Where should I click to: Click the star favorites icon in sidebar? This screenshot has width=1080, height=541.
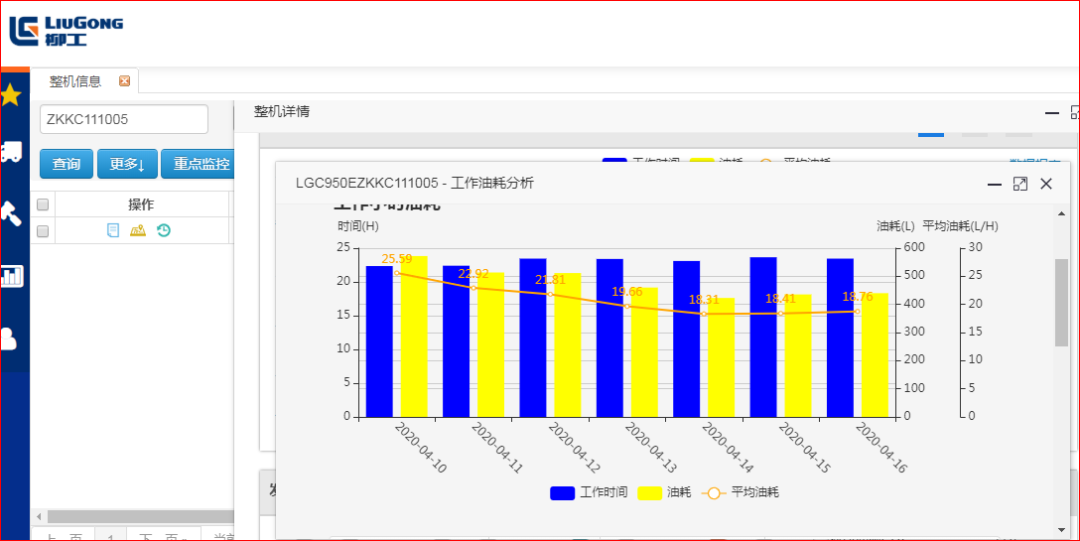click(x=11, y=95)
